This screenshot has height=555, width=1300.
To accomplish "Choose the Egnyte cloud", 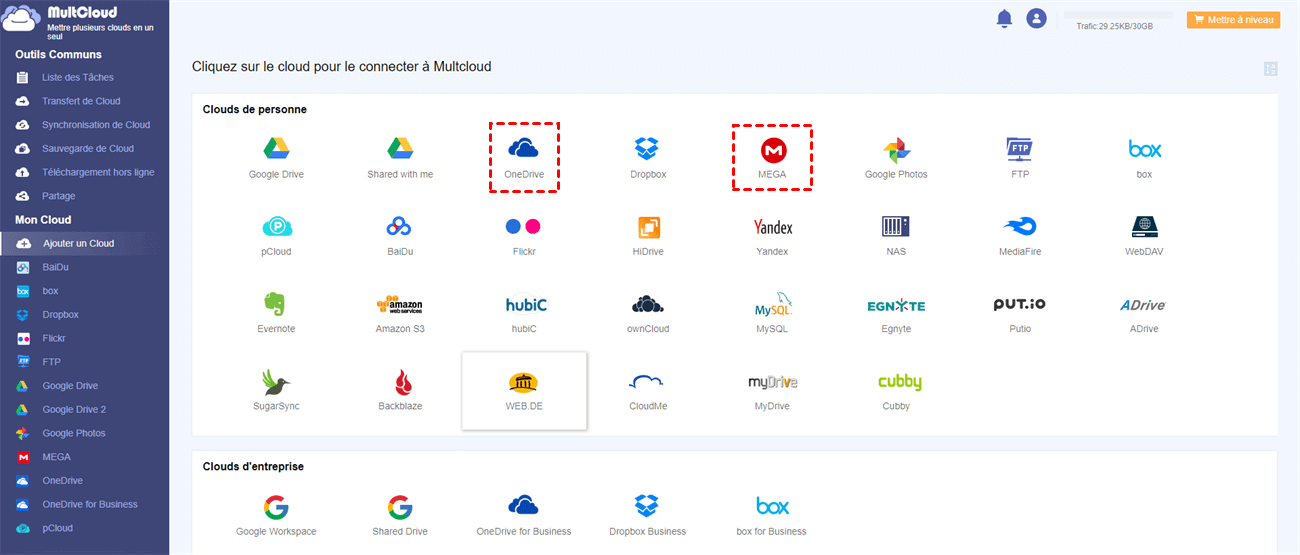I will click(x=896, y=305).
